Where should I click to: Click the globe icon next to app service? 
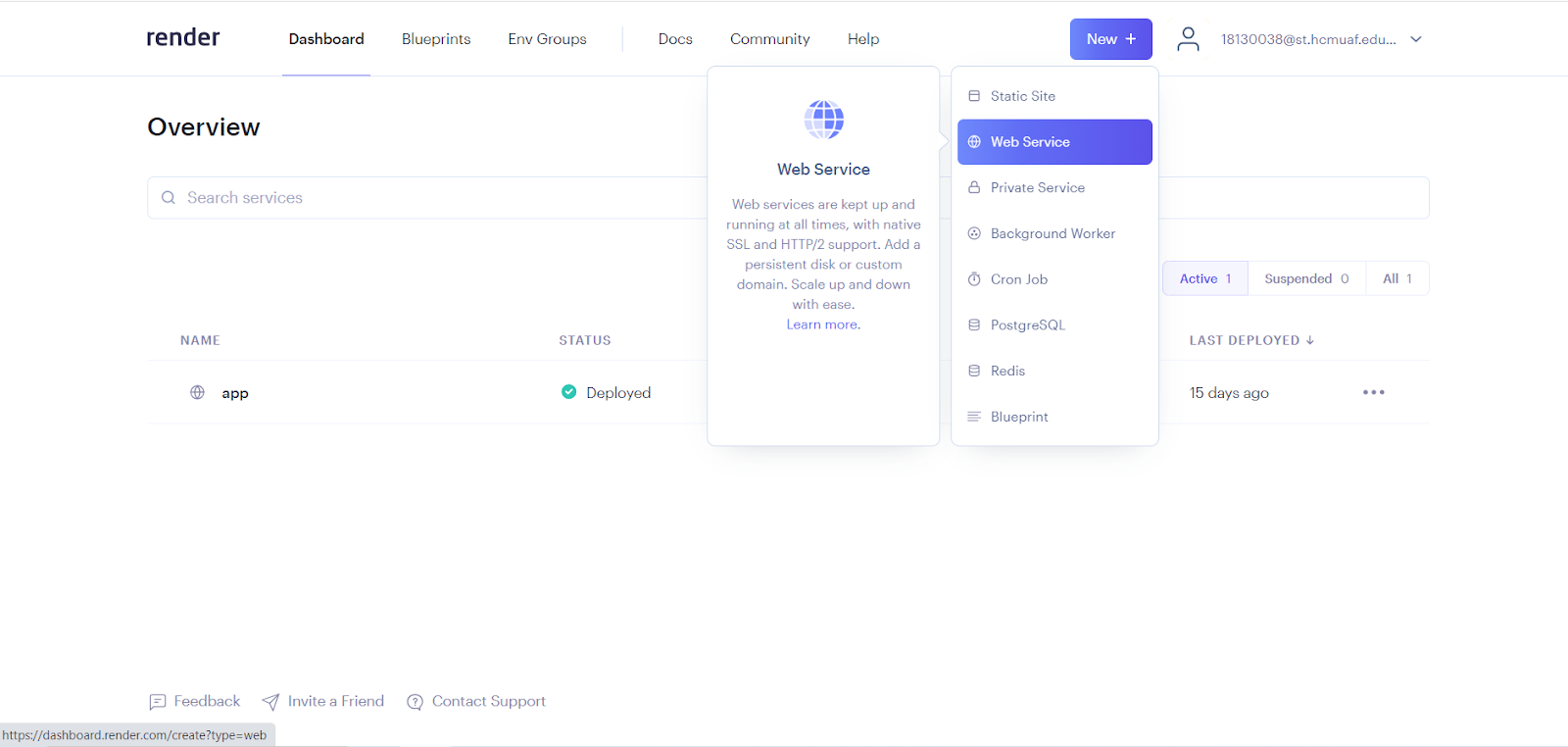tap(197, 392)
